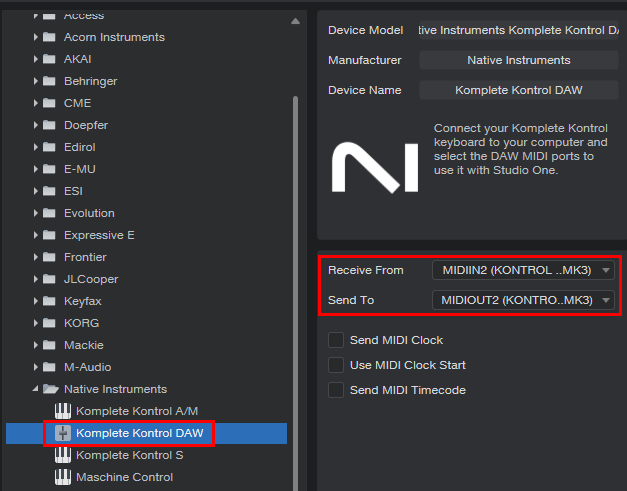This screenshot has height=491, width=627.
Task: Select the Evolution folder label
Action: tap(89, 213)
